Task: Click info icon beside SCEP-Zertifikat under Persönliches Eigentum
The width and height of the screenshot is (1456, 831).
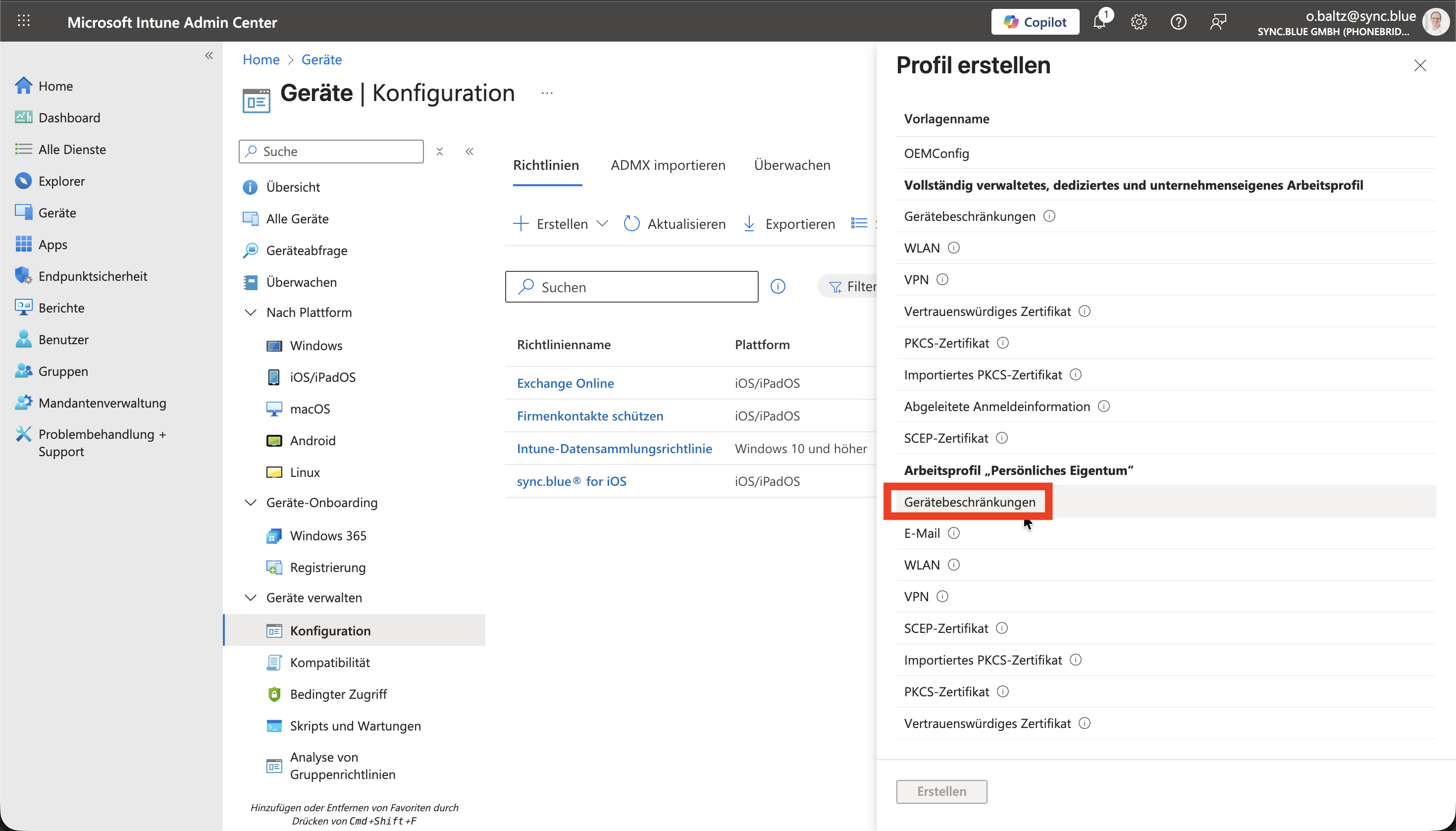Action: pyautogui.click(x=1002, y=628)
